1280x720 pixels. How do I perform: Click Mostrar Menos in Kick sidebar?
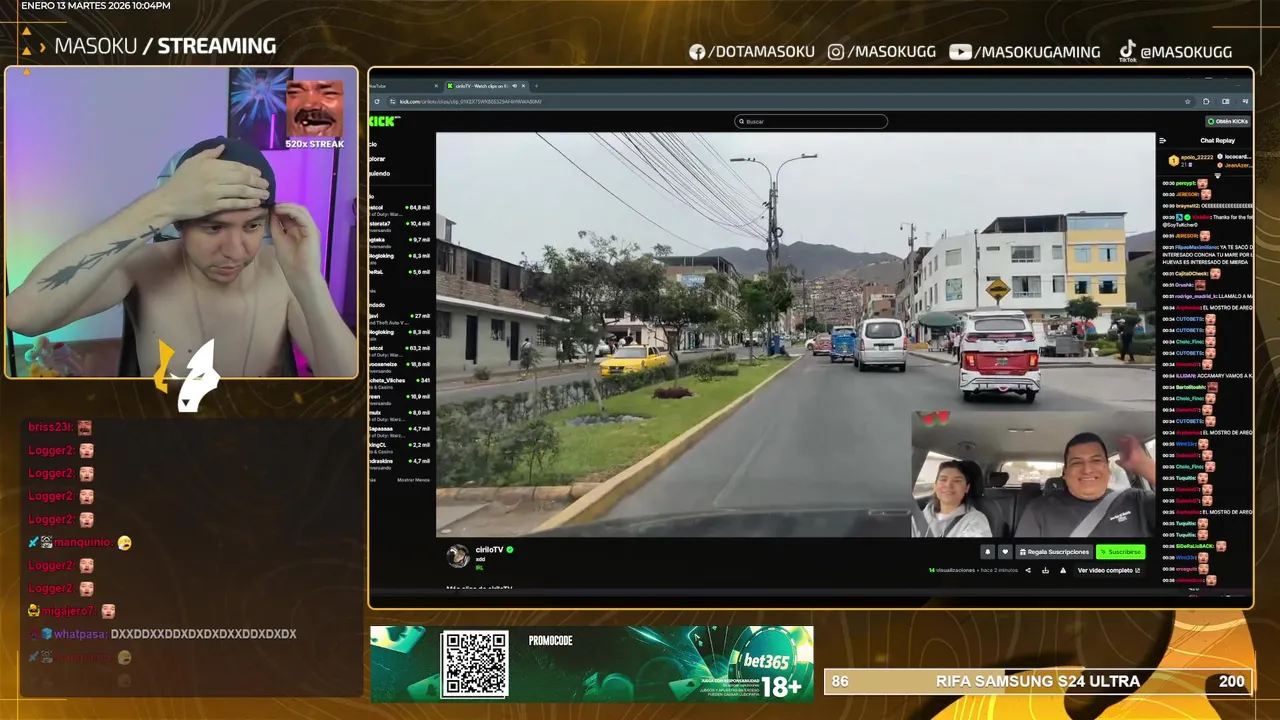pos(413,480)
